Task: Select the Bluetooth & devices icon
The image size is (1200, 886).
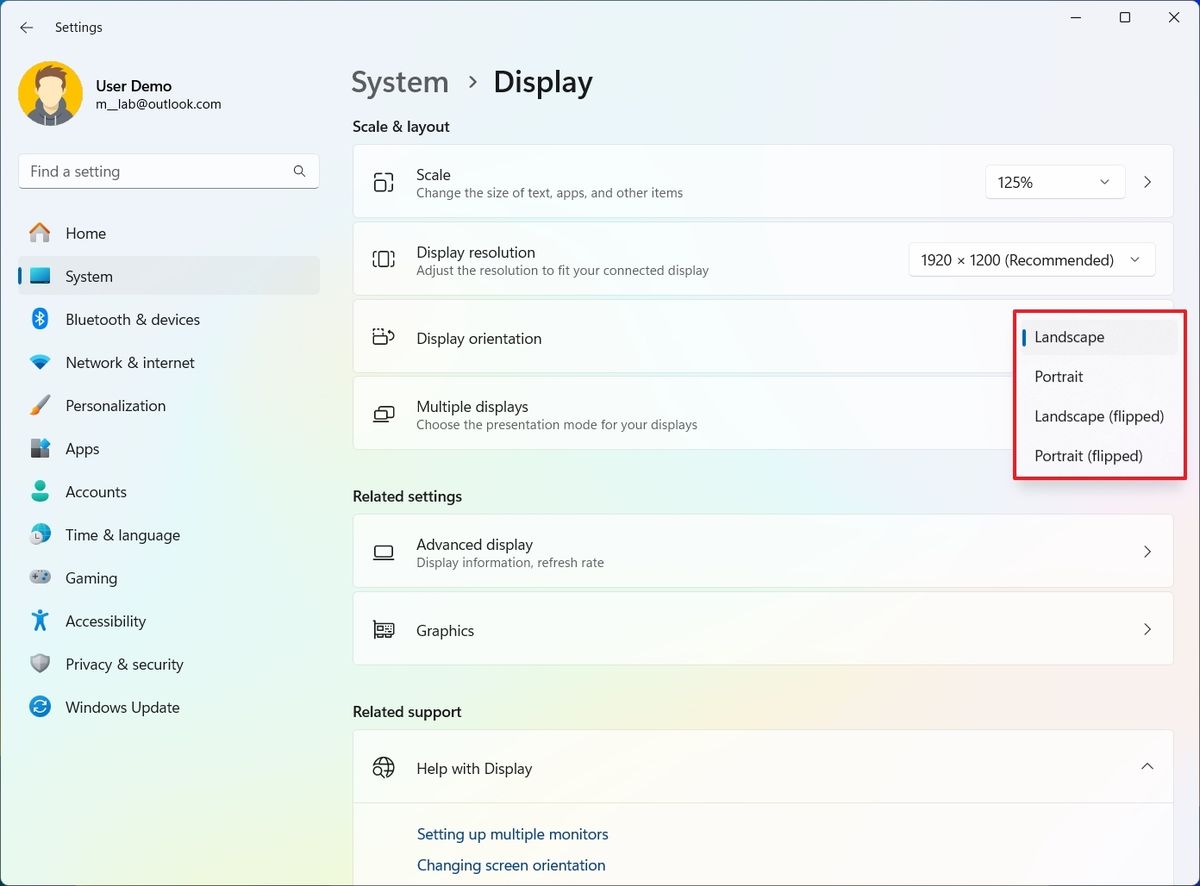Action: (x=39, y=319)
